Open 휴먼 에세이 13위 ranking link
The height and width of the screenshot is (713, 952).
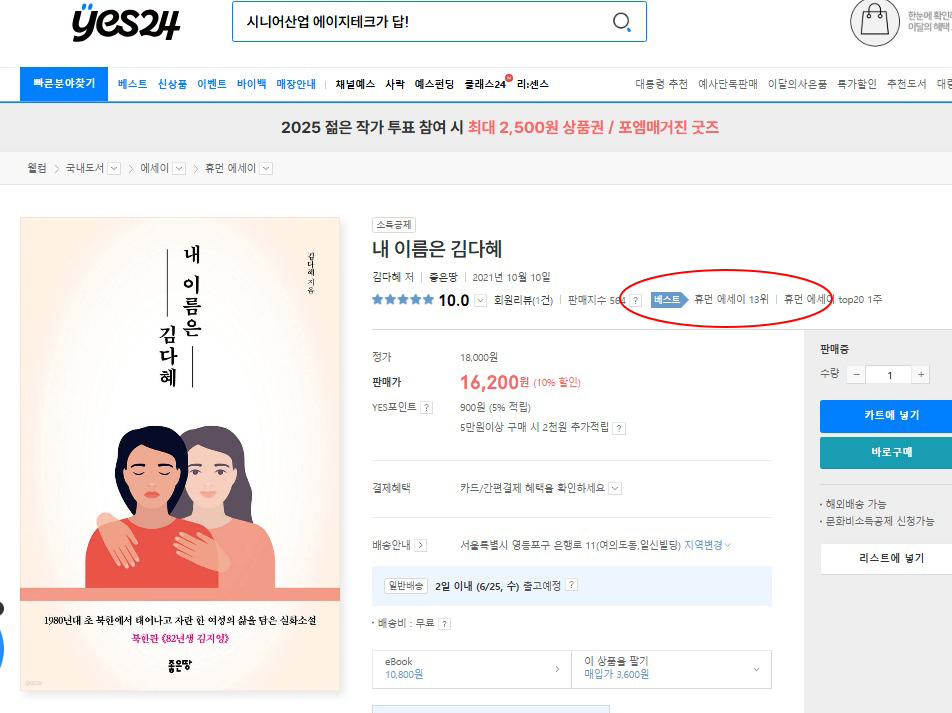731,299
